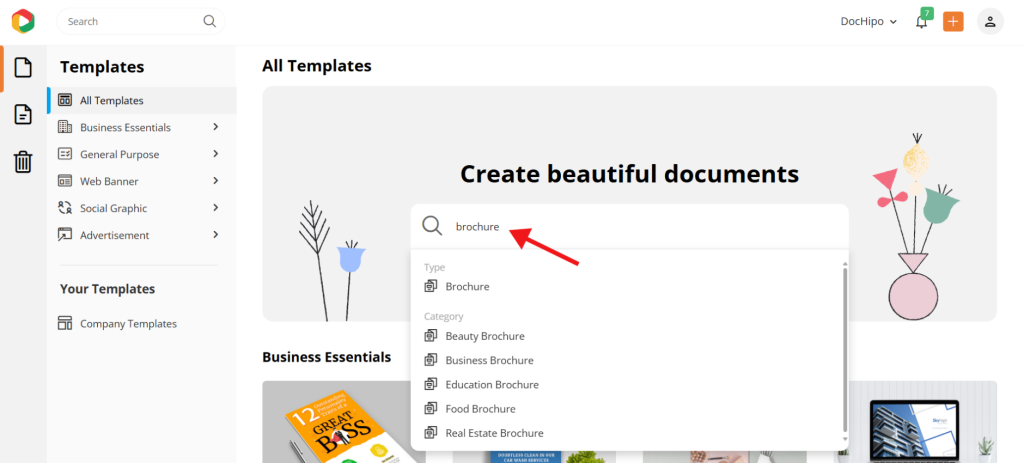Click the General Purpose sidebar icon

(x=65, y=153)
